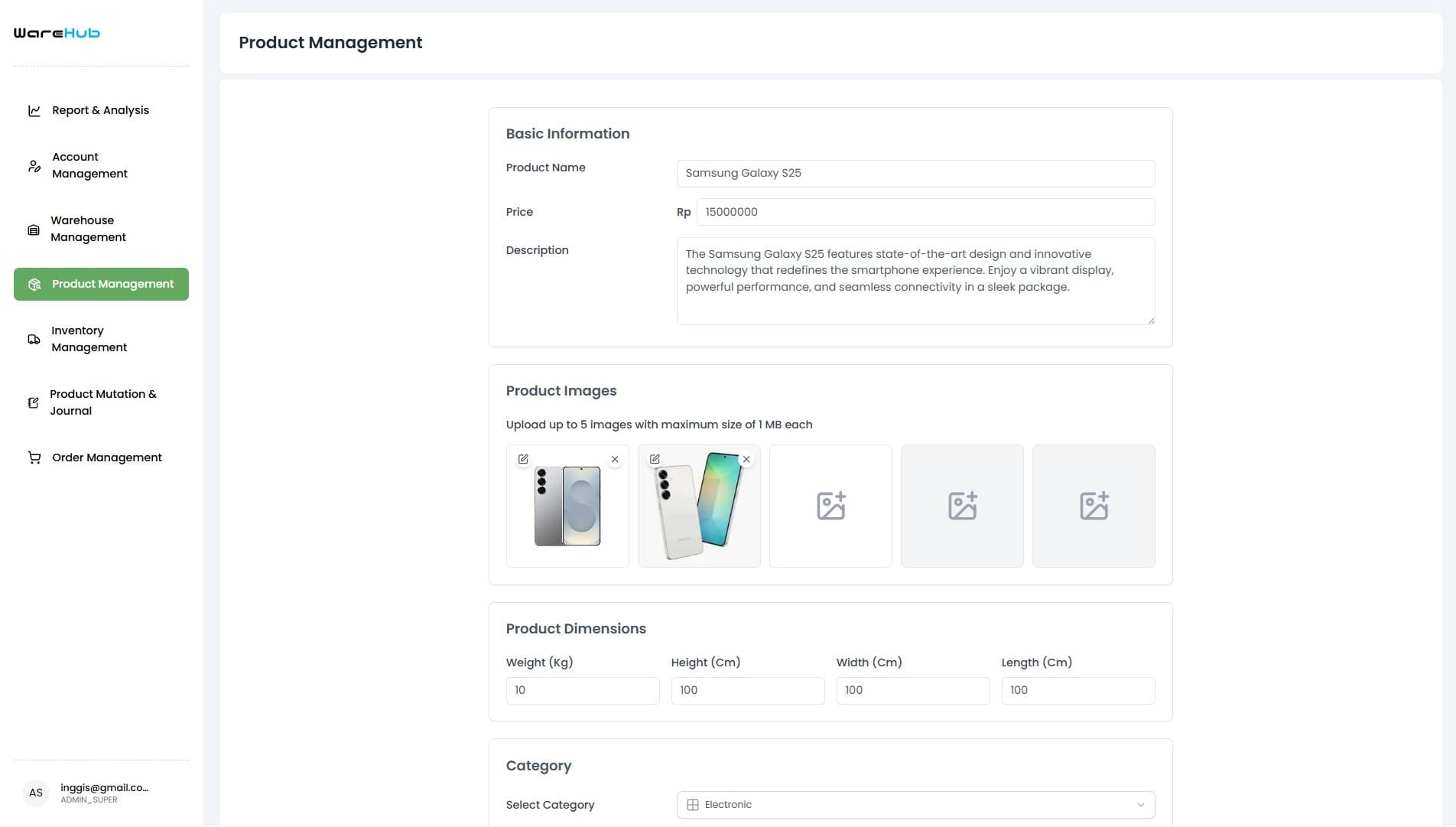Click the edit pencil on first product image

[523, 459]
